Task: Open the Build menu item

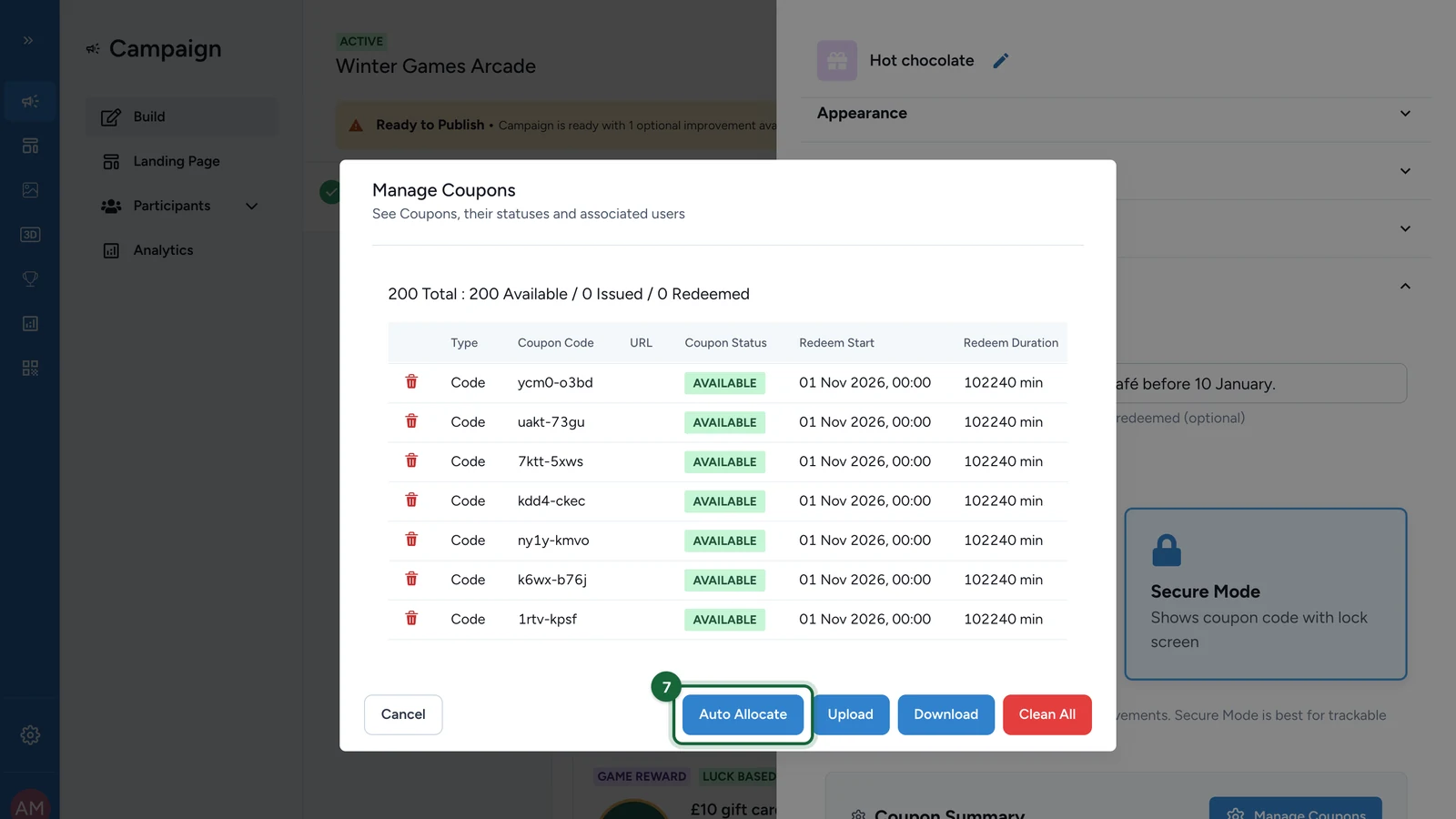Action: (182, 117)
